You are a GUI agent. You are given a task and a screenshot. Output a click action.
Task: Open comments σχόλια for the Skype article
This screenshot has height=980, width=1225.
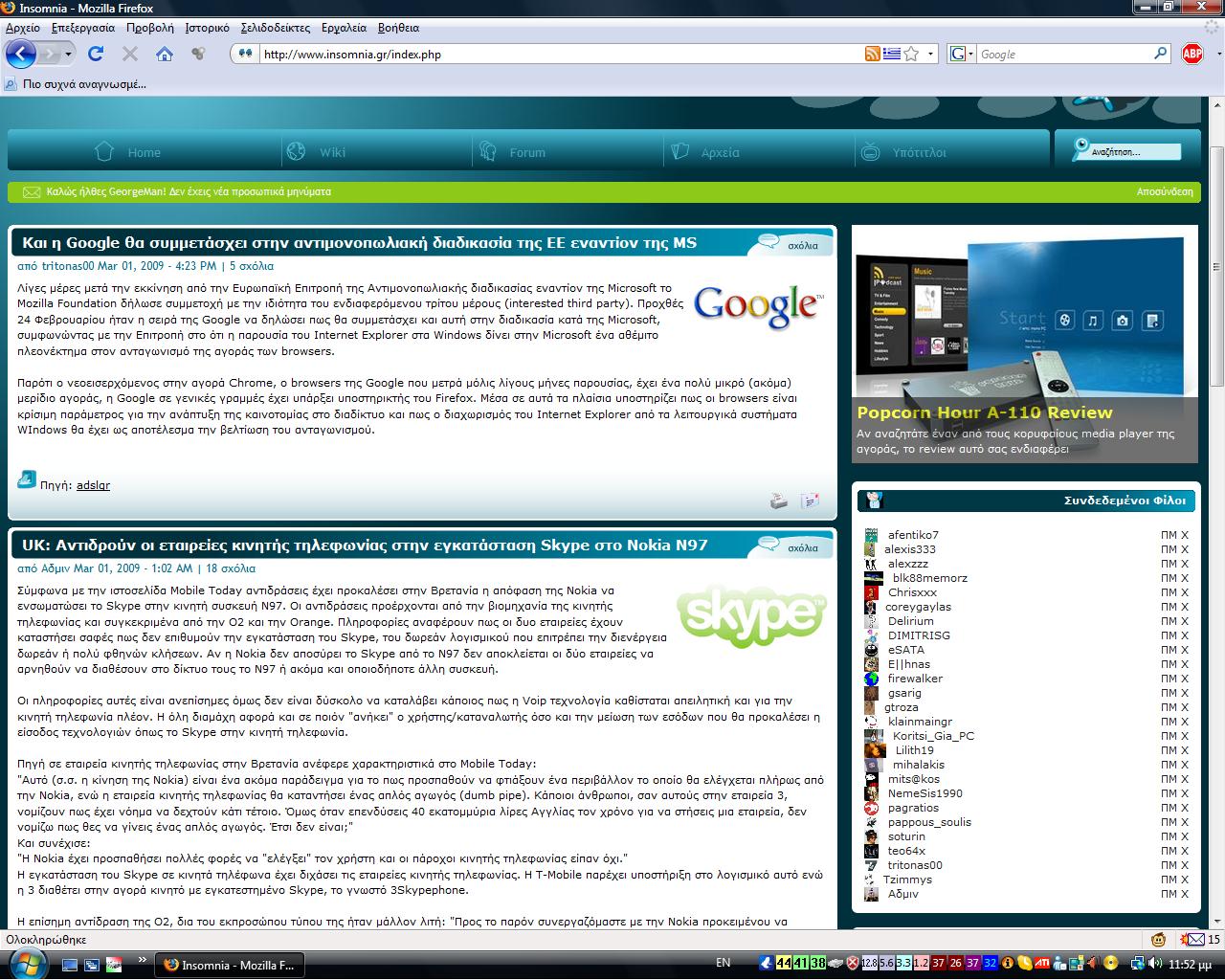802,547
